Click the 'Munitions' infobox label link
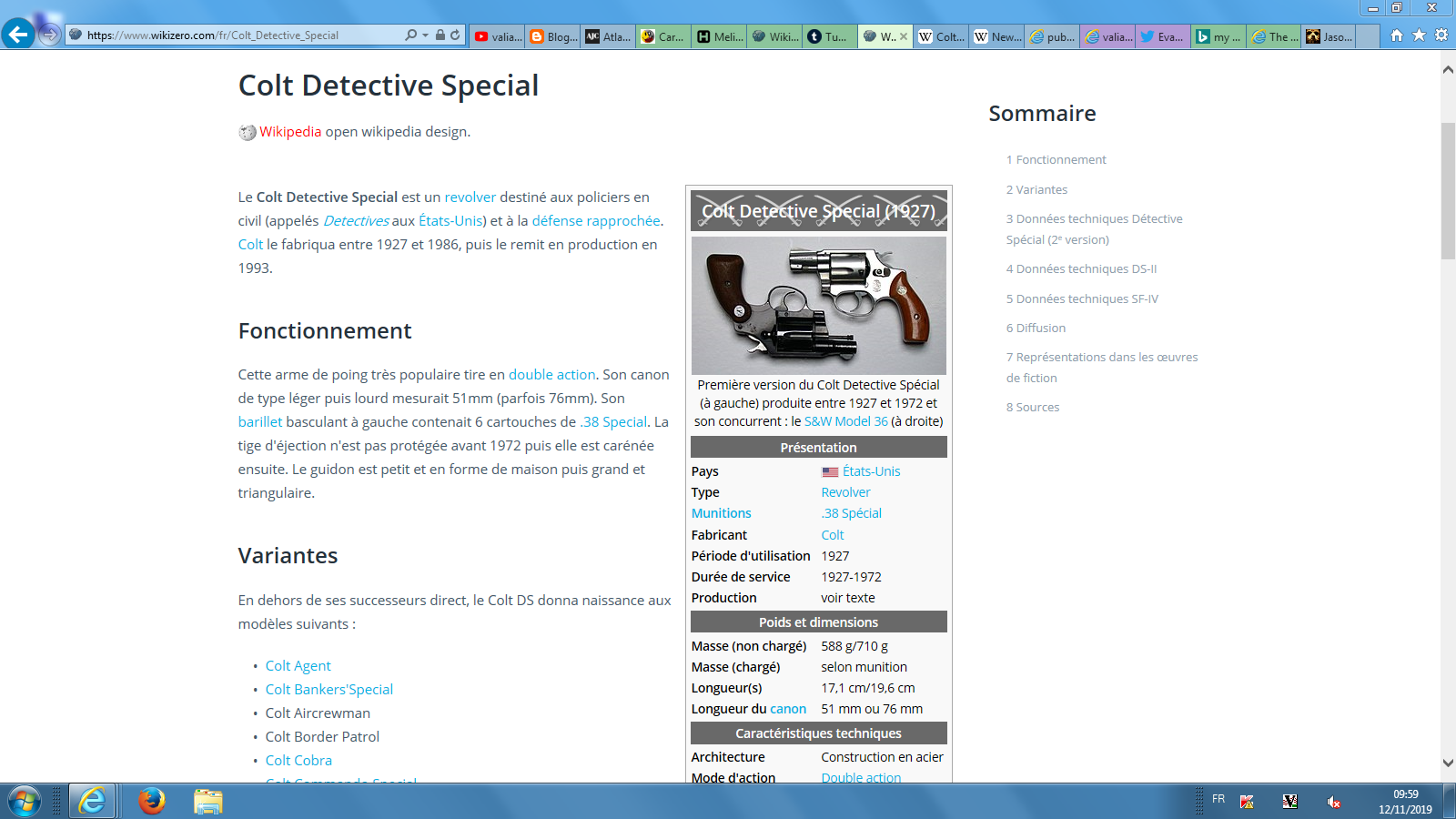The image size is (1456, 819). tap(721, 513)
